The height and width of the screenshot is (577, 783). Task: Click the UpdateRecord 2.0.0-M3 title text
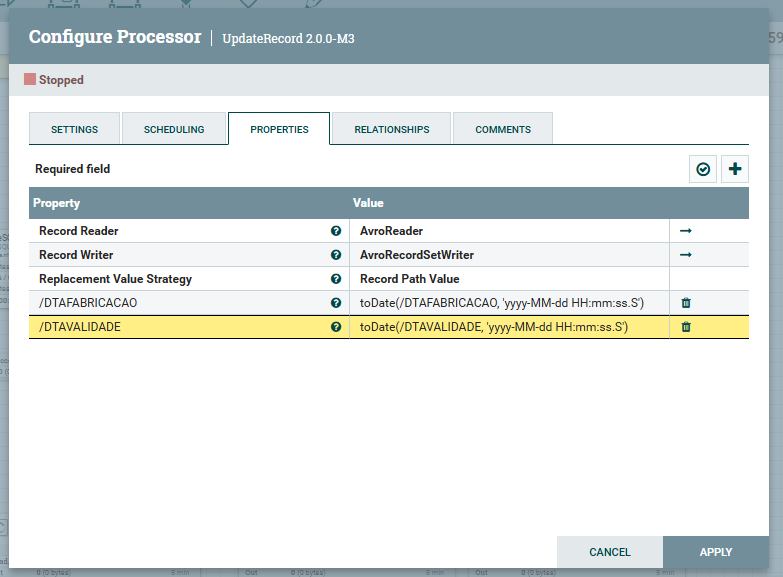(x=288, y=38)
